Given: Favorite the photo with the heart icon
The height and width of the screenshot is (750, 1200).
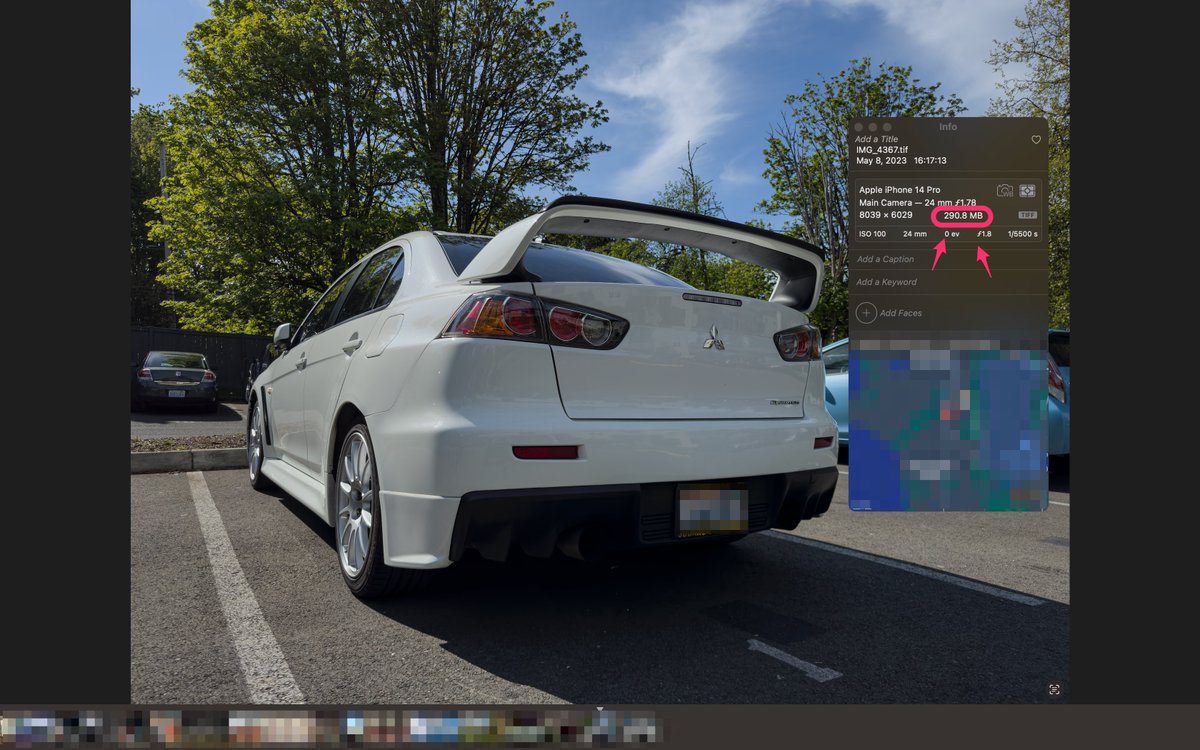Looking at the screenshot, I should pyautogui.click(x=1036, y=140).
